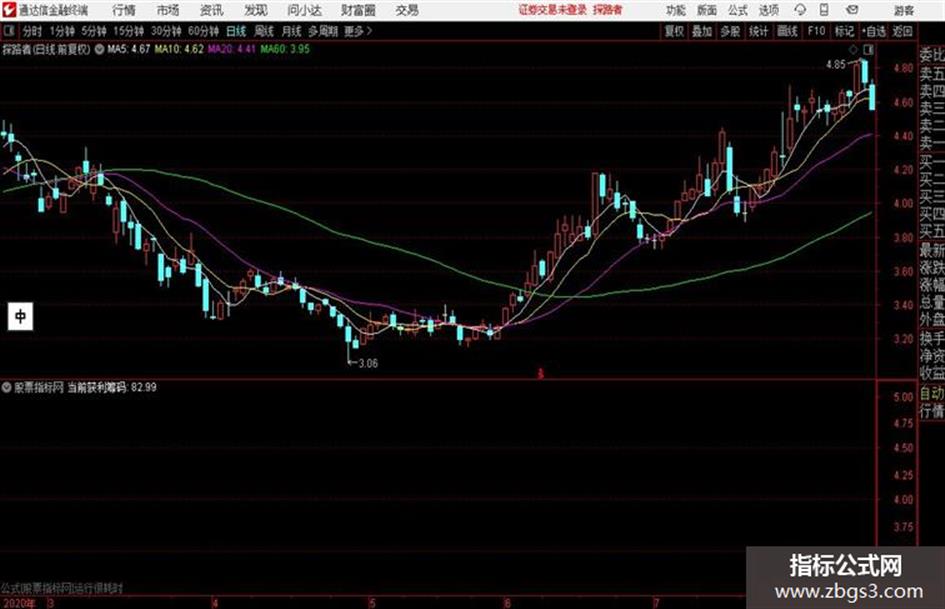The height and width of the screenshot is (609, 945).
Task: Click the 中 input method indicator
Action: coord(20,316)
